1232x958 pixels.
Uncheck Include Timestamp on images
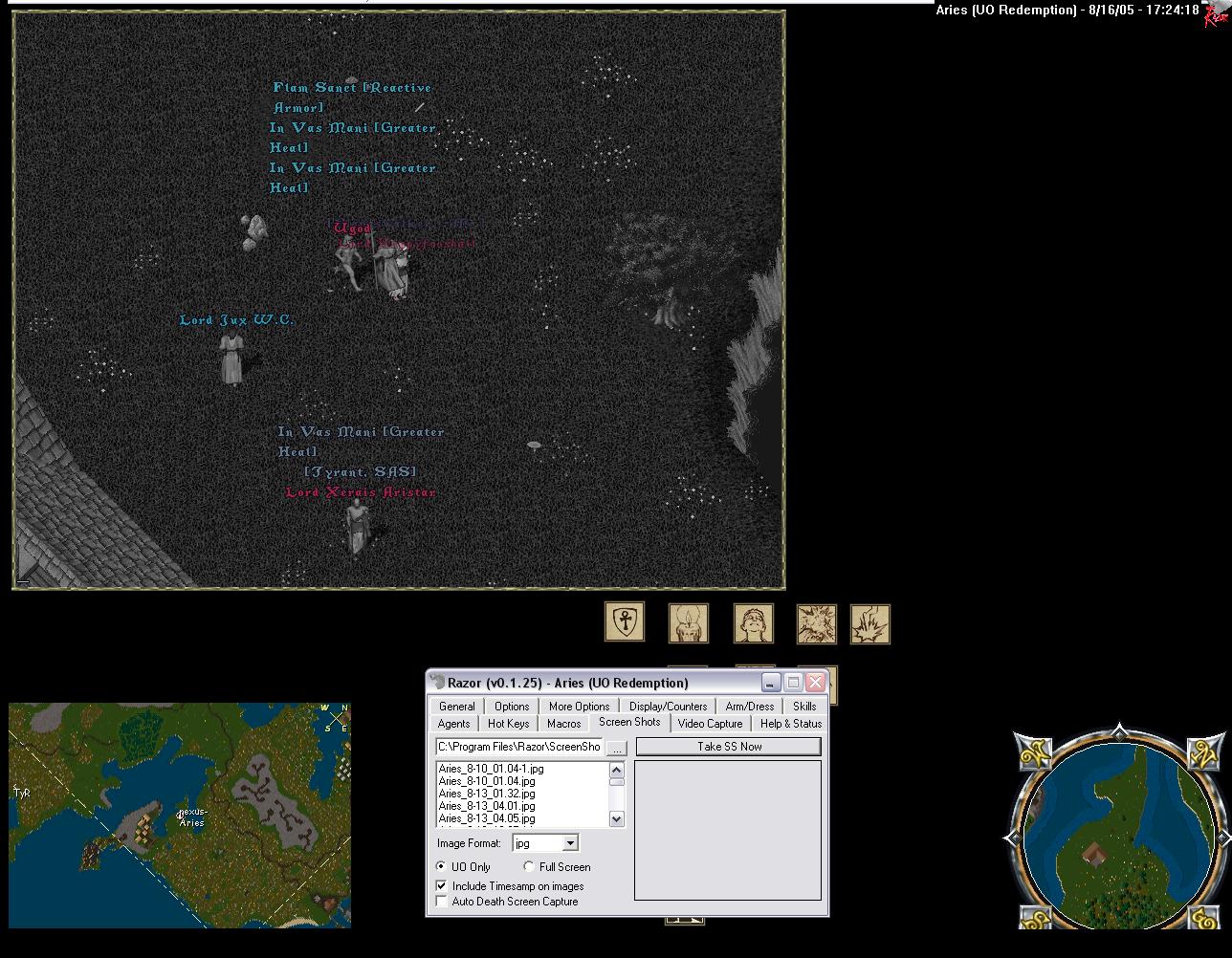tap(442, 886)
